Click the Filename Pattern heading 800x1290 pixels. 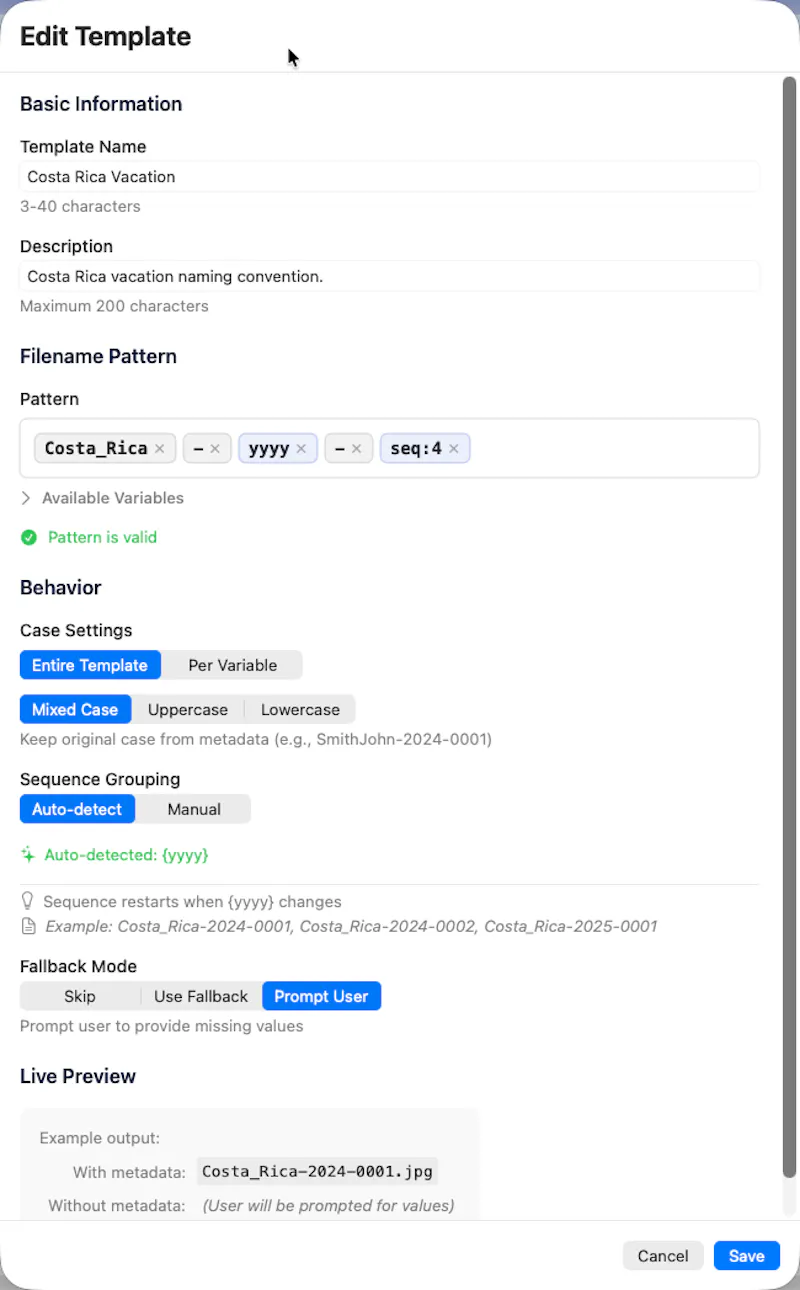pyautogui.click(x=98, y=357)
